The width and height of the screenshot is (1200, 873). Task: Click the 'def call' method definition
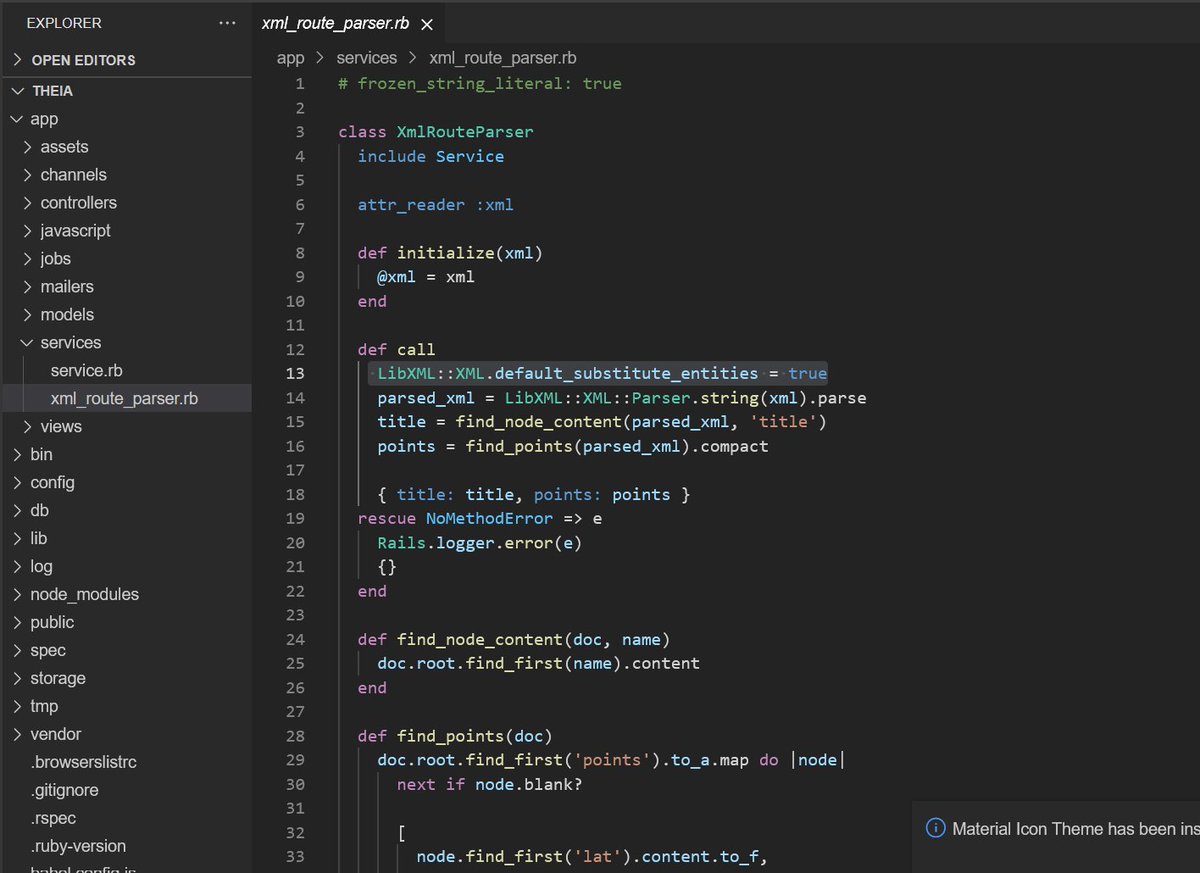[x=397, y=350]
